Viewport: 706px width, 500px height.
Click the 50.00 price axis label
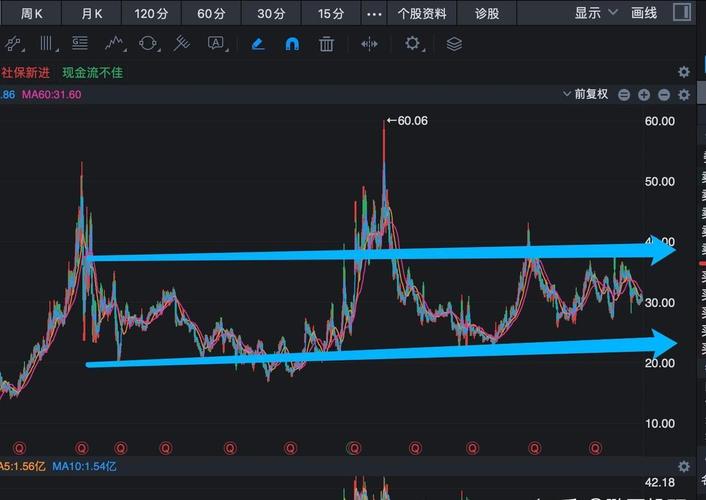coord(660,182)
